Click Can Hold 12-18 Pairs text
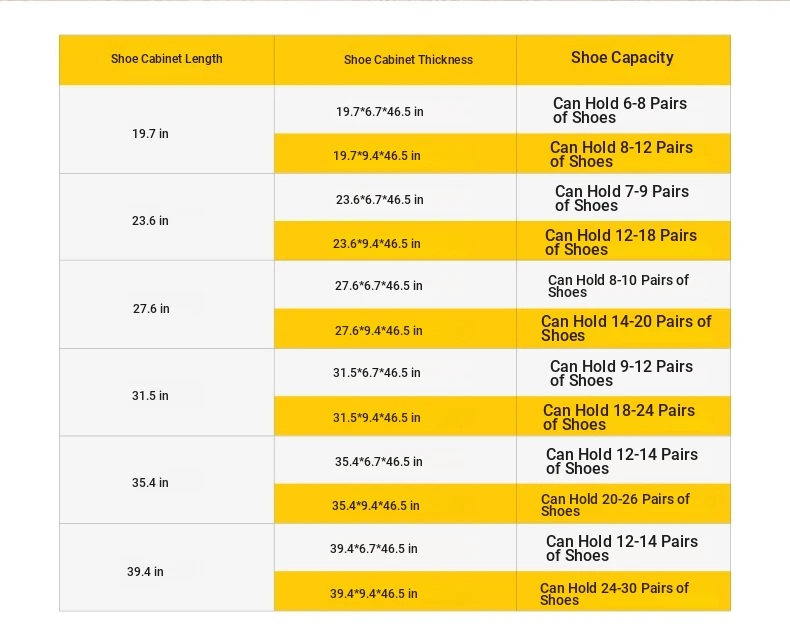Screen dimensions: 790x626 (621, 235)
